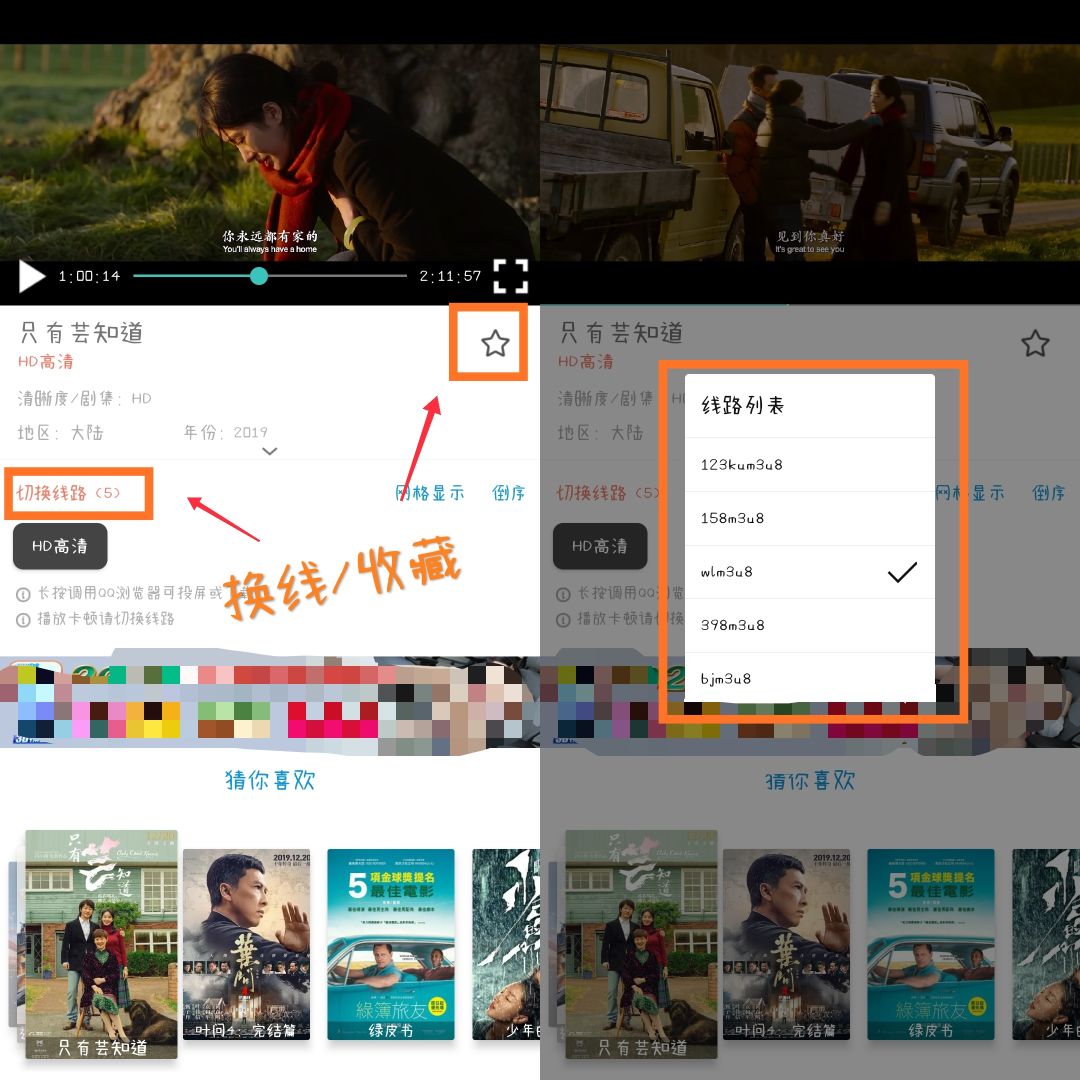The width and height of the screenshot is (1080, 1080).
Task: Click info icon beside 播放卡顿请切换线路 on left
Action: [23, 620]
